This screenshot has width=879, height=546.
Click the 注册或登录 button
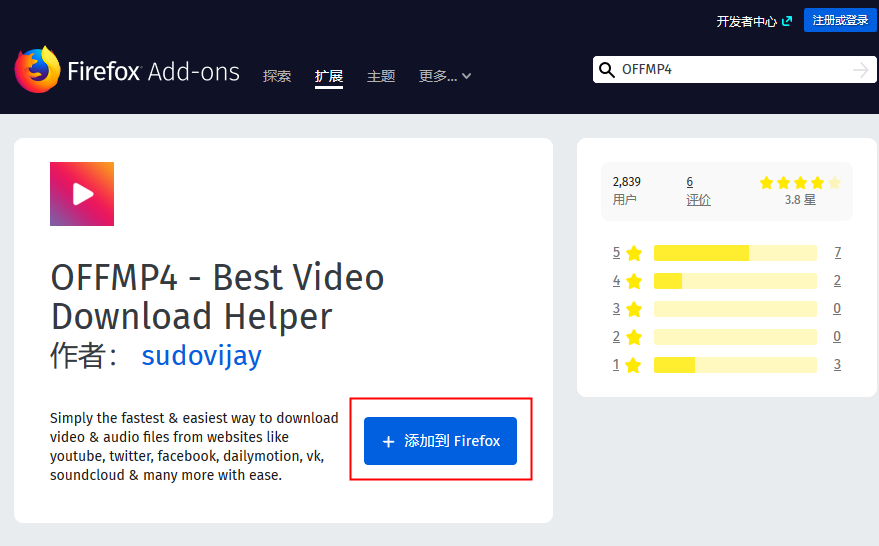click(x=840, y=20)
